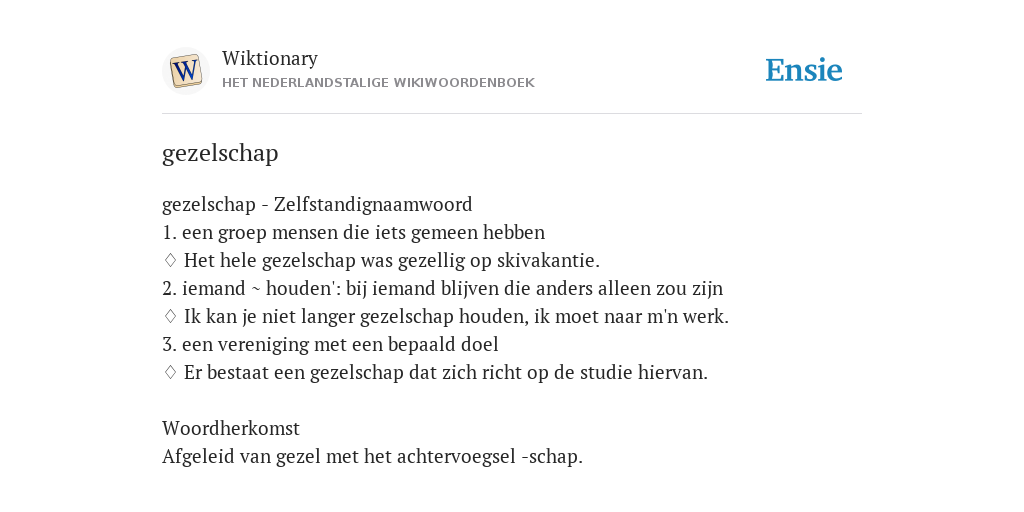Click the diamond bullet before 'Het hele gezelschap'
The width and height of the screenshot is (1024, 512).
point(170,261)
